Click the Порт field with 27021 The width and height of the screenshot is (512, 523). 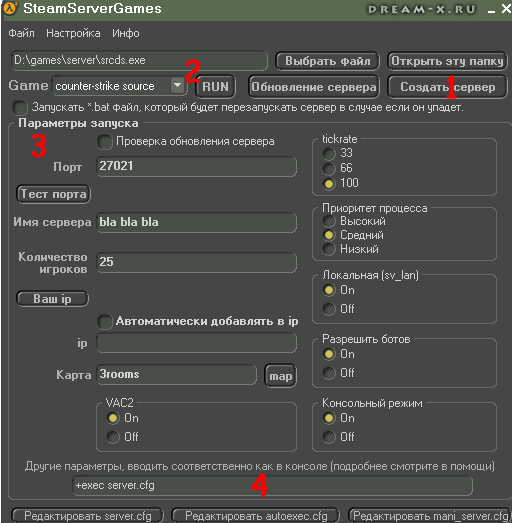point(197,166)
